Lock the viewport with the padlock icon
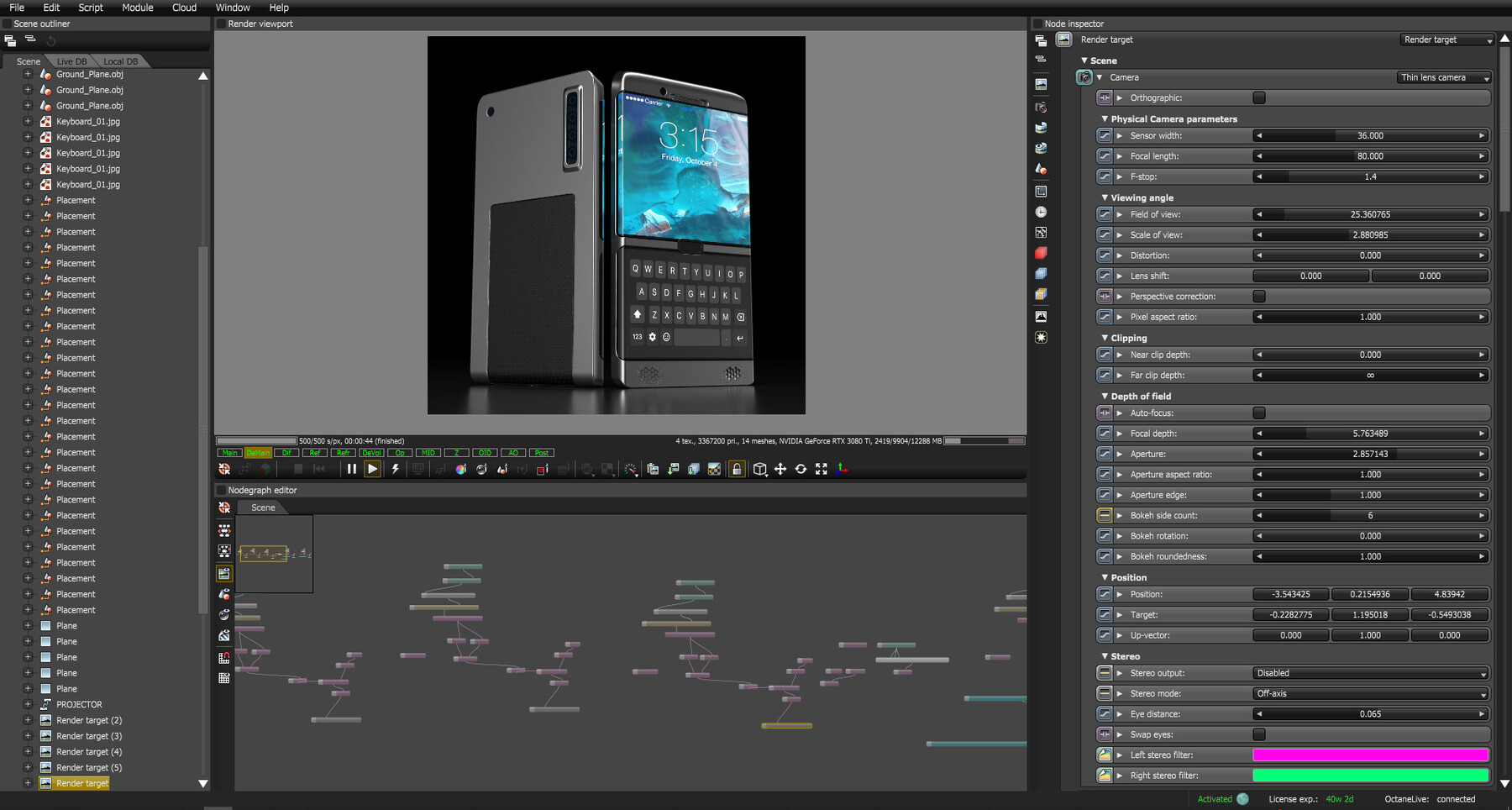 [x=737, y=469]
